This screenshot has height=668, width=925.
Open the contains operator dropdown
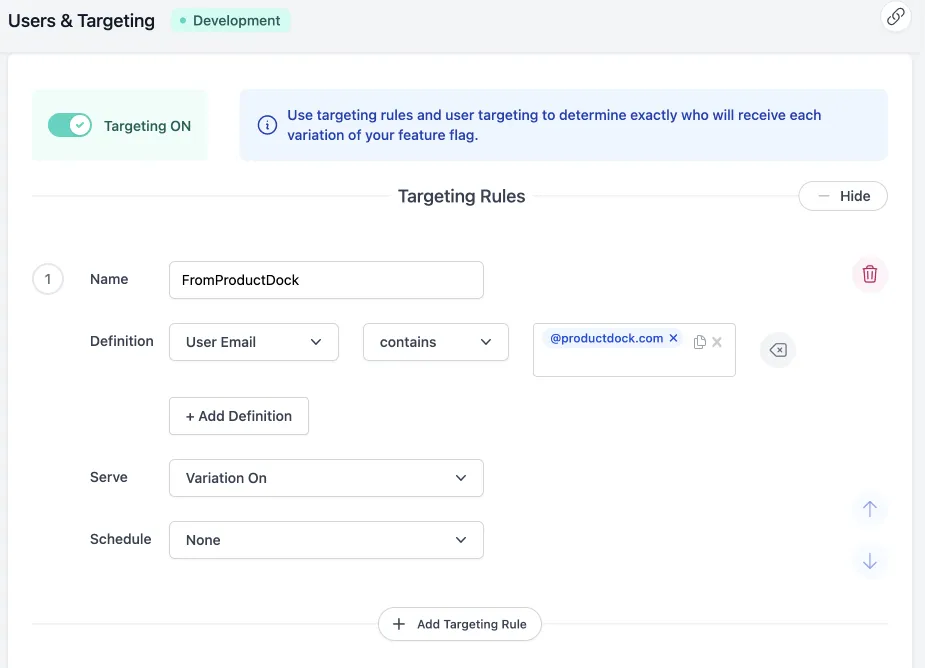coord(436,342)
